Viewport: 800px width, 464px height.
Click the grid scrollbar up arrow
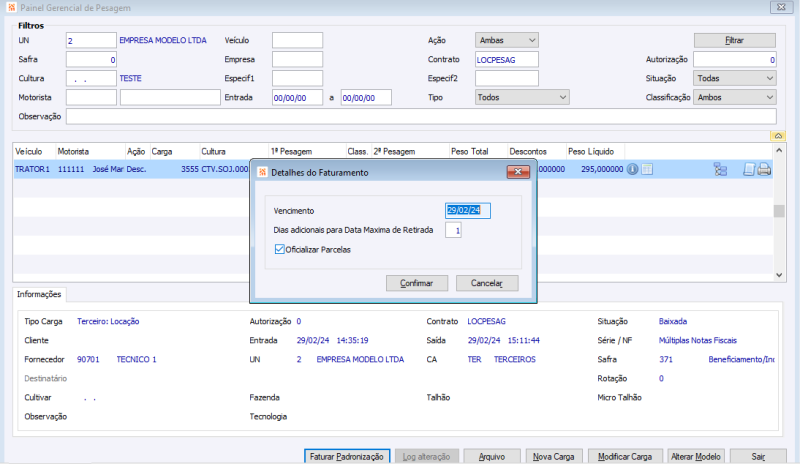(779, 150)
